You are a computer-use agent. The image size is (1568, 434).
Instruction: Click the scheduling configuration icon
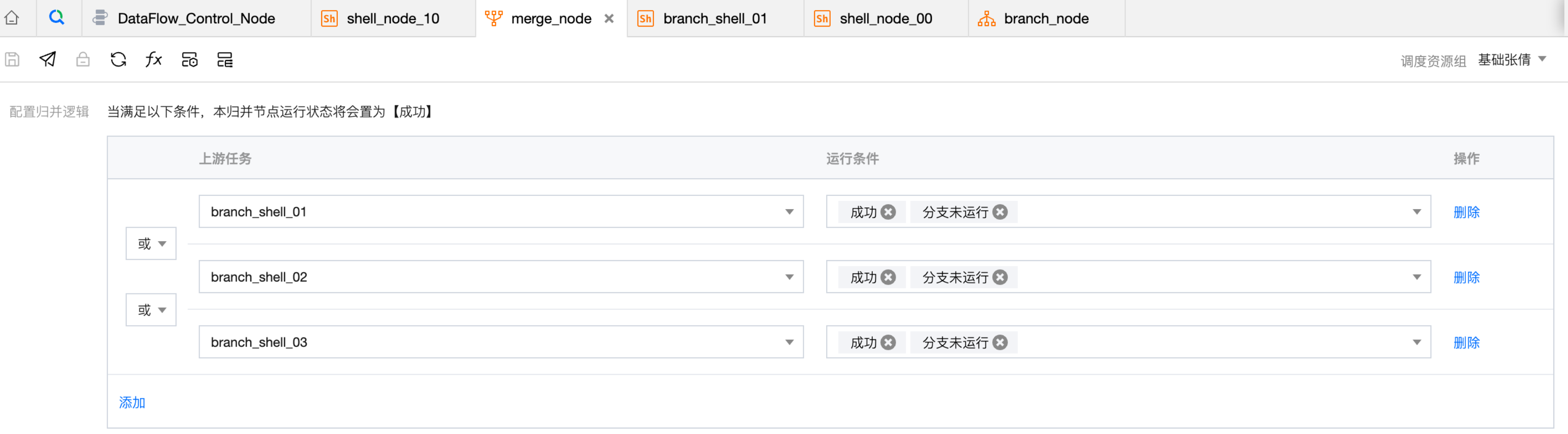189,60
